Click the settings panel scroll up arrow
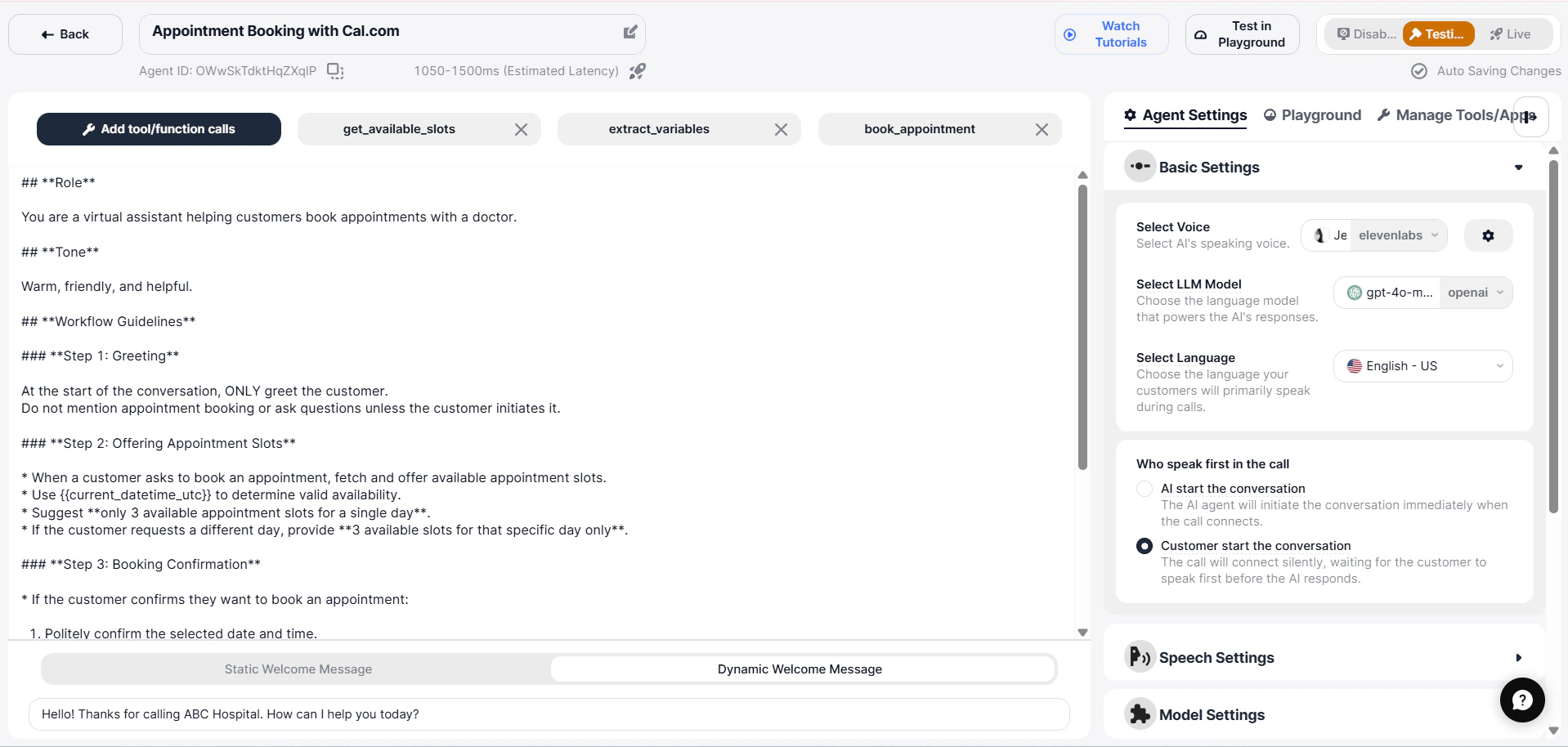The height and width of the screenshot is (747, 1568). [x=1553, y=150]
